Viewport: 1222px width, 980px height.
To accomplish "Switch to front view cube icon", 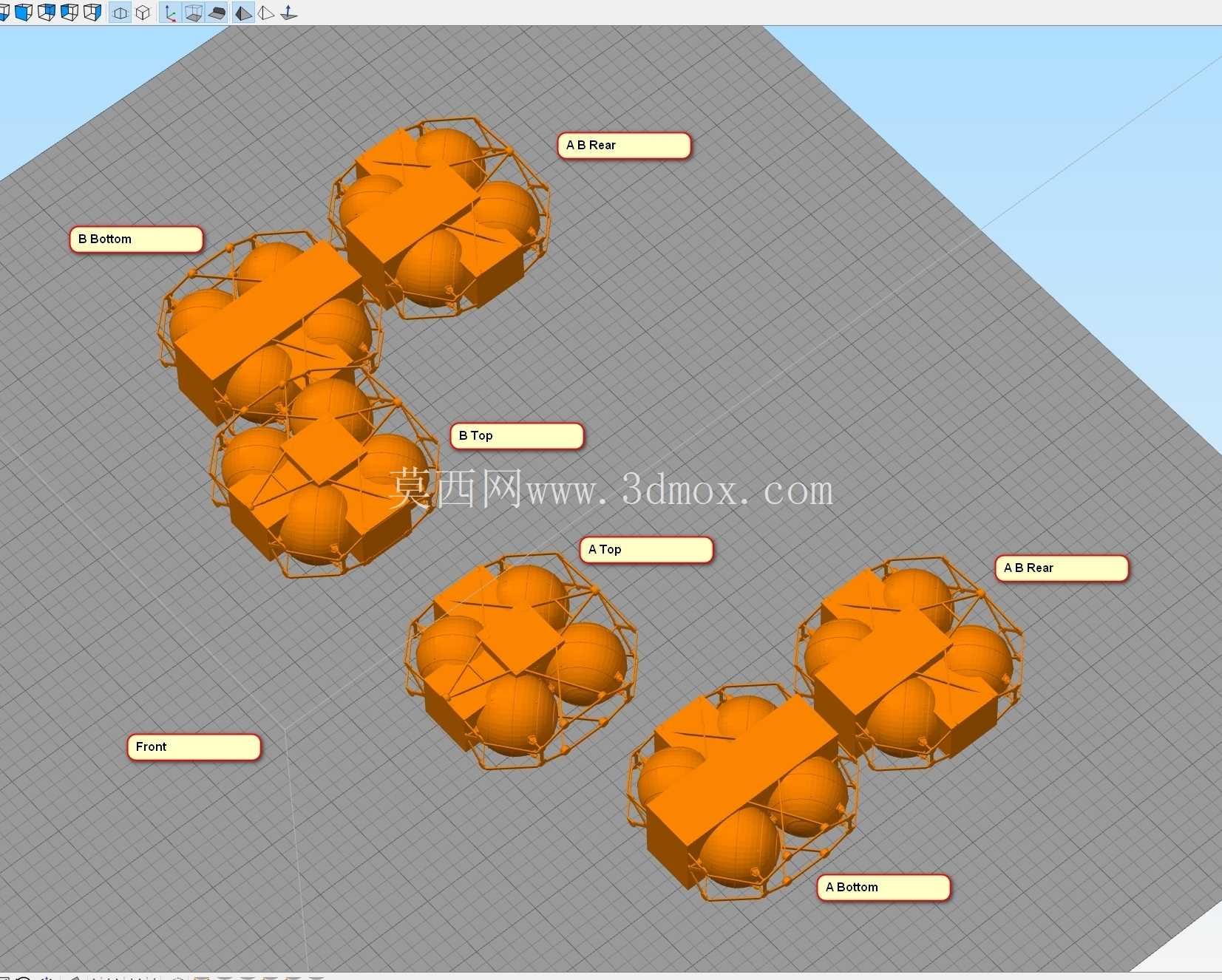I will pos(24,13).
